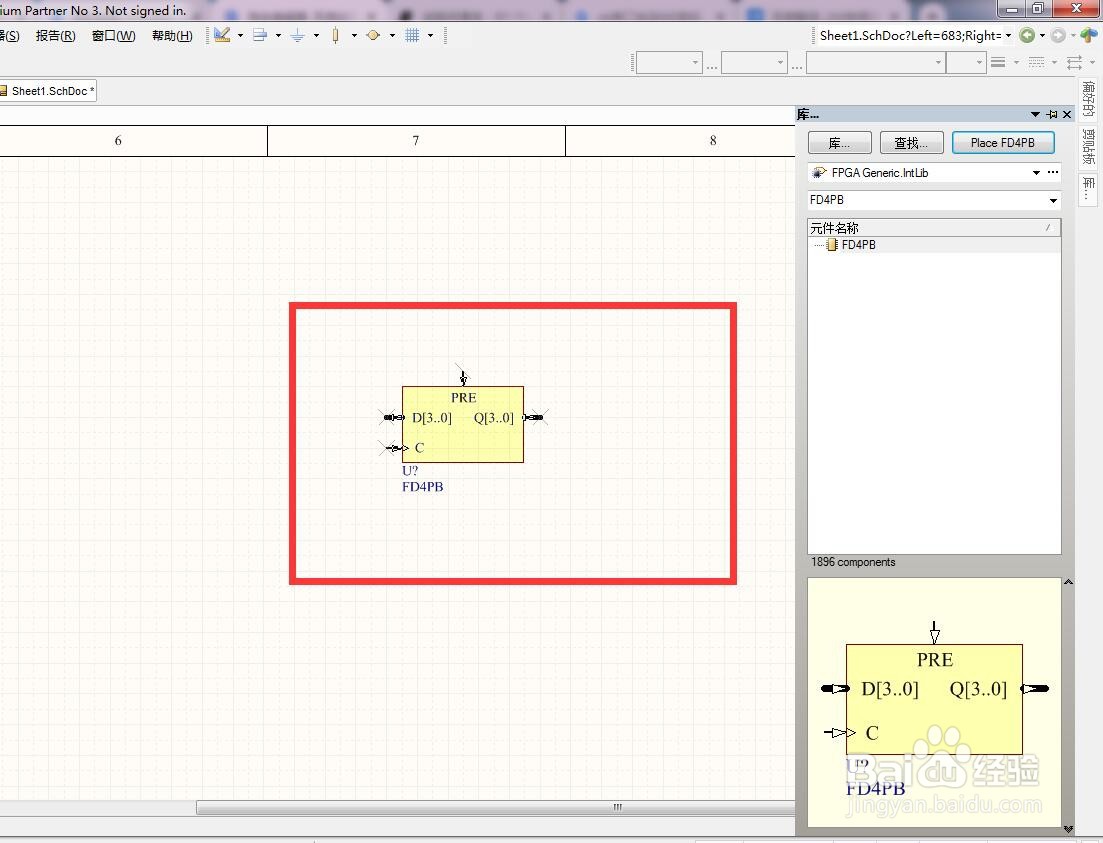The width and height of the screenshot is (1103, 843).
Task: Click the Place FD4PB button
Action: tap(1003, 143)
